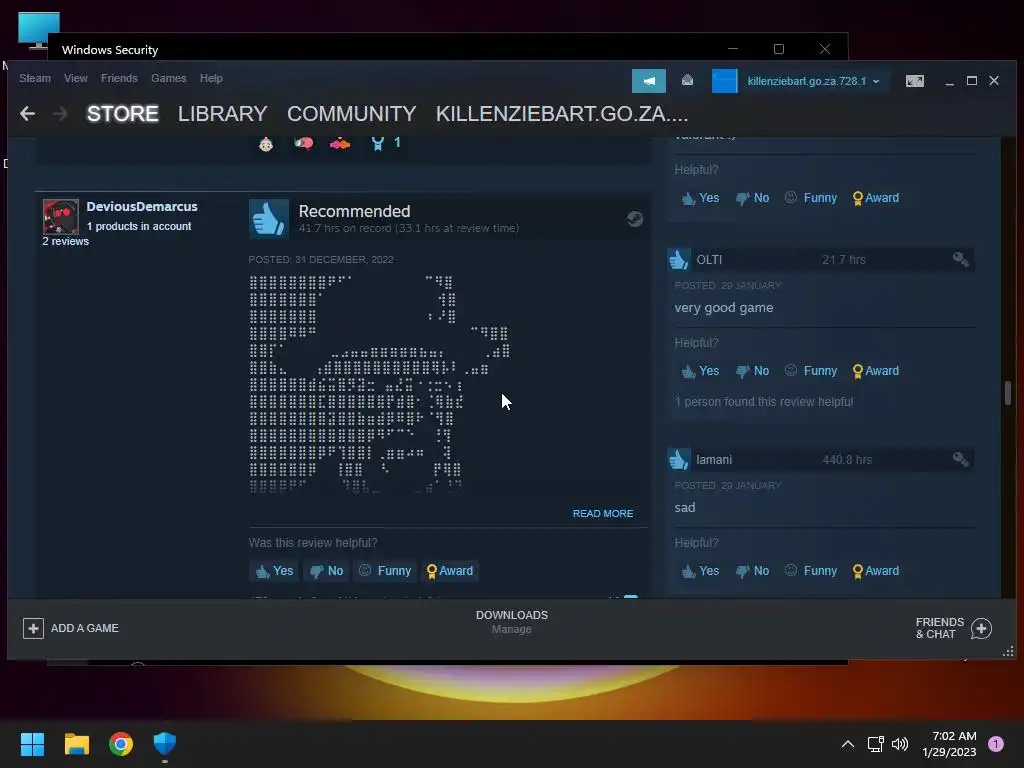Image resolution: width=1024 pixels, height=768 pixels.
Task: Open the View menu
Action: click(x=76, y=78)
